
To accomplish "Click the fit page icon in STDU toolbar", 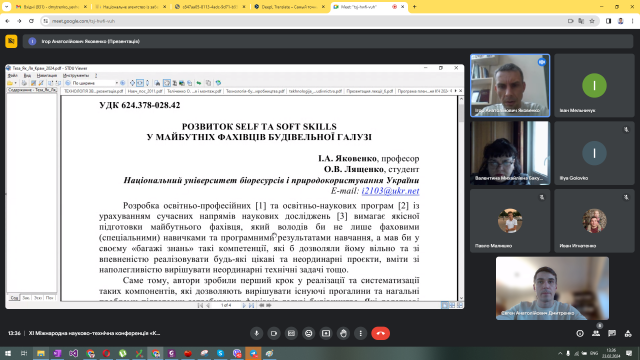I will point(132,83).
